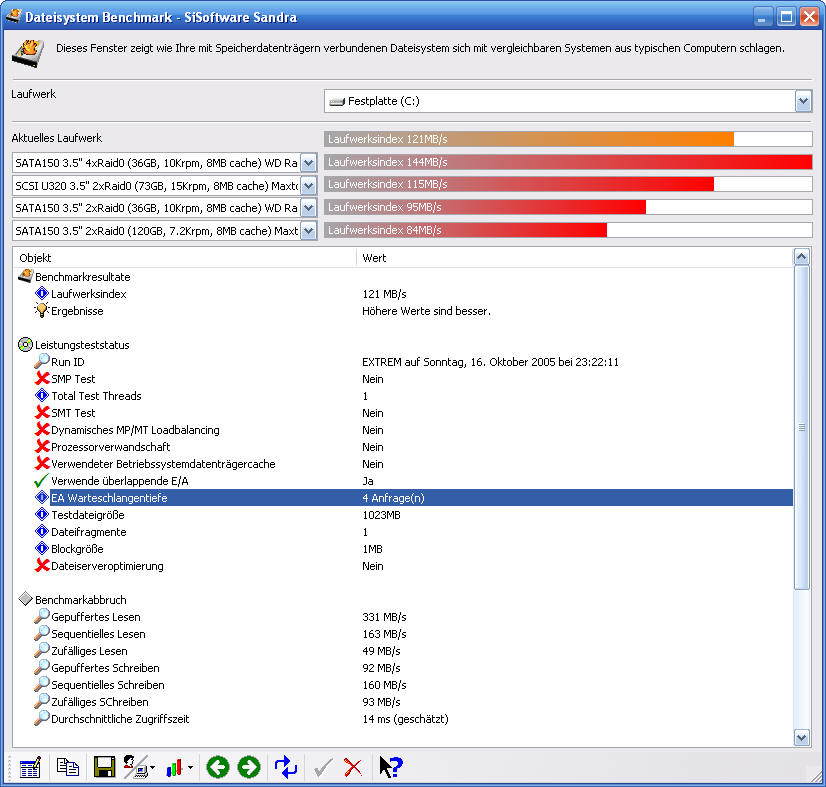The width and height of the screenshot is (826, 787).
Task: Select the Sequentielles Lesen row
Action: [414, 634]
